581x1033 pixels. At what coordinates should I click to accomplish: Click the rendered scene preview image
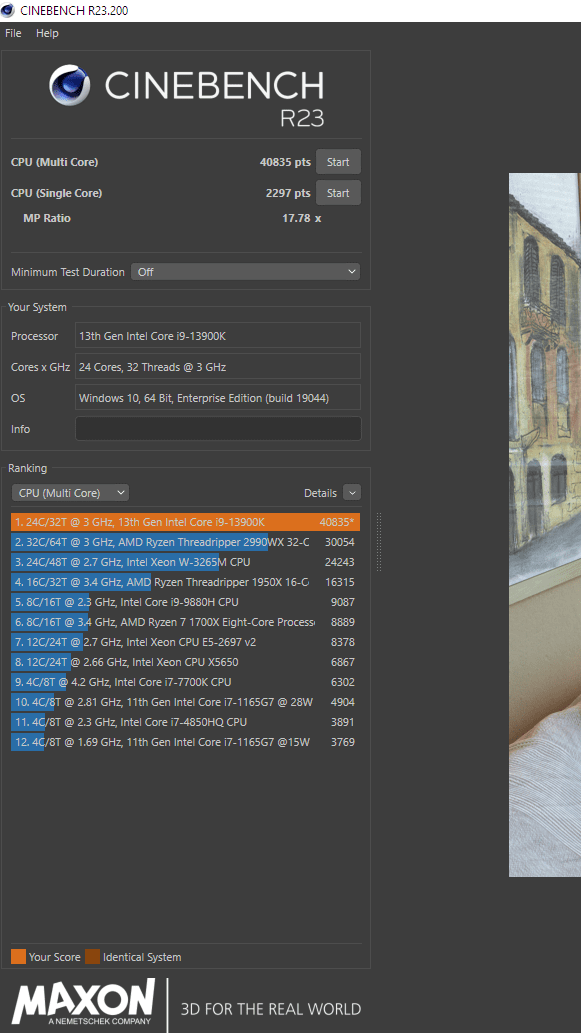pyautogui.click(x=545, y=524)
